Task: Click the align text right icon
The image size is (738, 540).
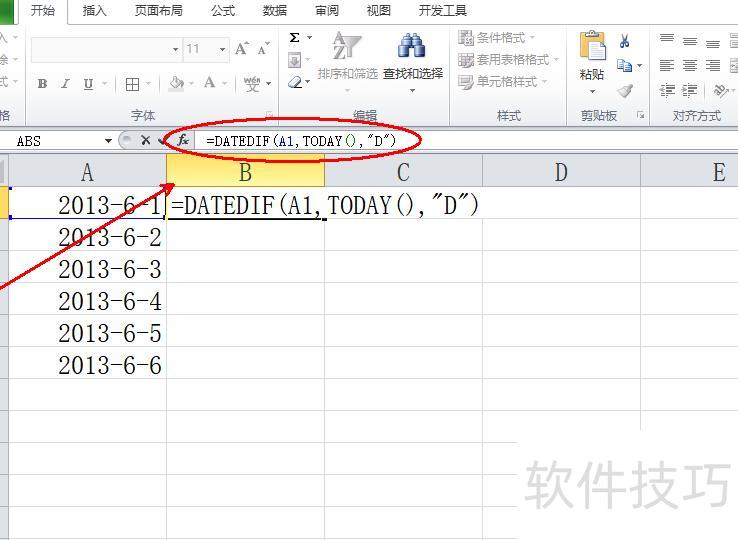Action: click(x=713, y=65)
